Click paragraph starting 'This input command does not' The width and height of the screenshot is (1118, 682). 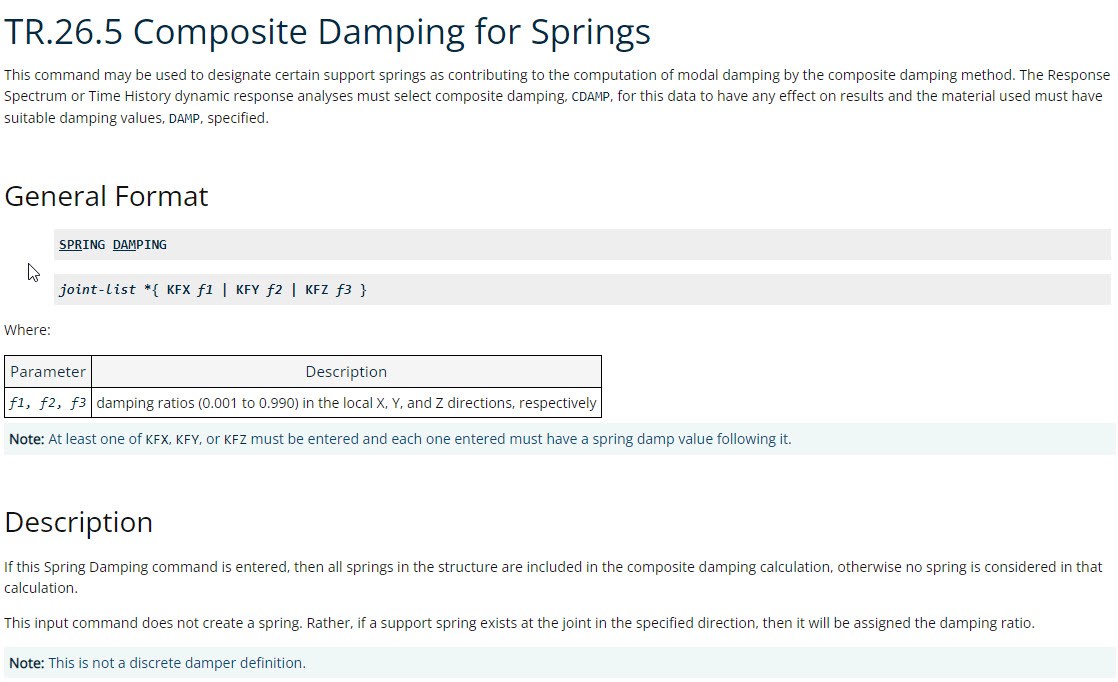(519, 623)
